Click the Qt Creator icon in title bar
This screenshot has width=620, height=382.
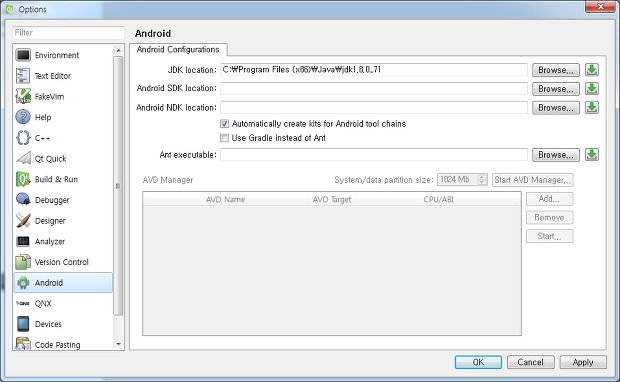(10, 9)
